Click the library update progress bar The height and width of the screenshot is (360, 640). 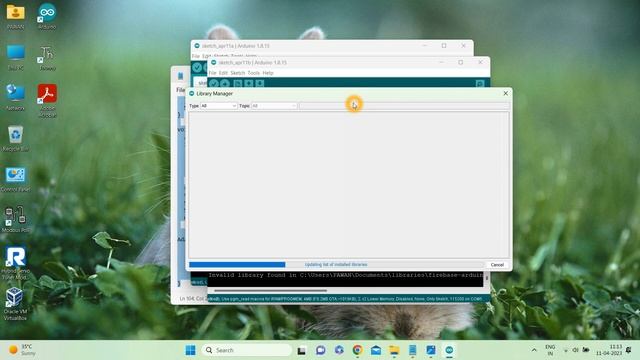click(x=336, y=265)
